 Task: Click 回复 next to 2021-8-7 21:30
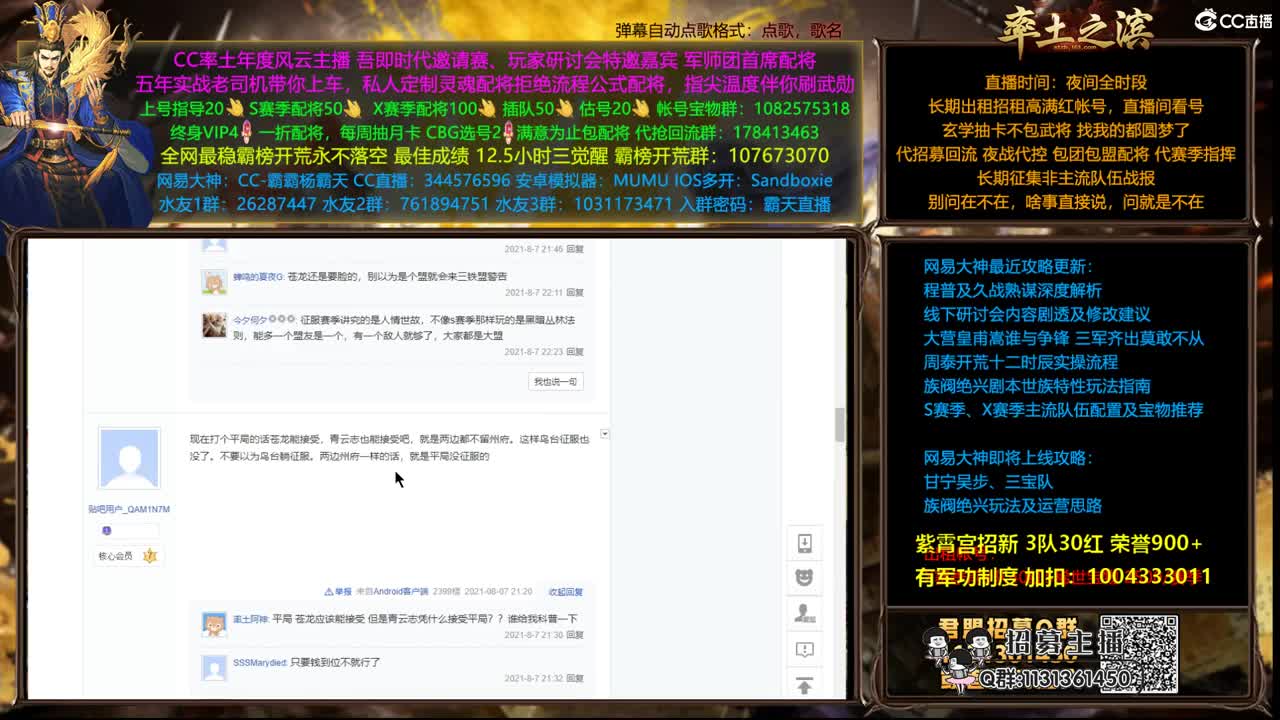click(575, 635)
